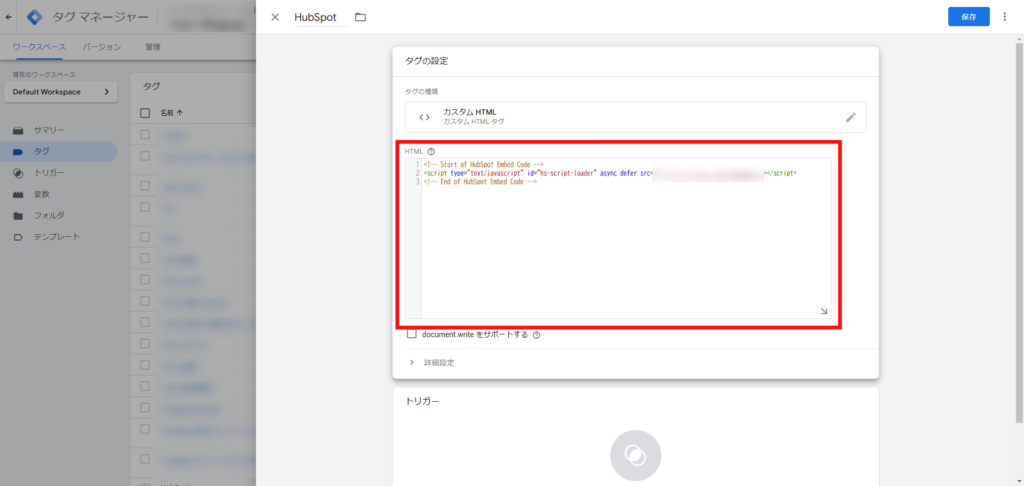Click line 2 script code text

(x=610, y=173)
